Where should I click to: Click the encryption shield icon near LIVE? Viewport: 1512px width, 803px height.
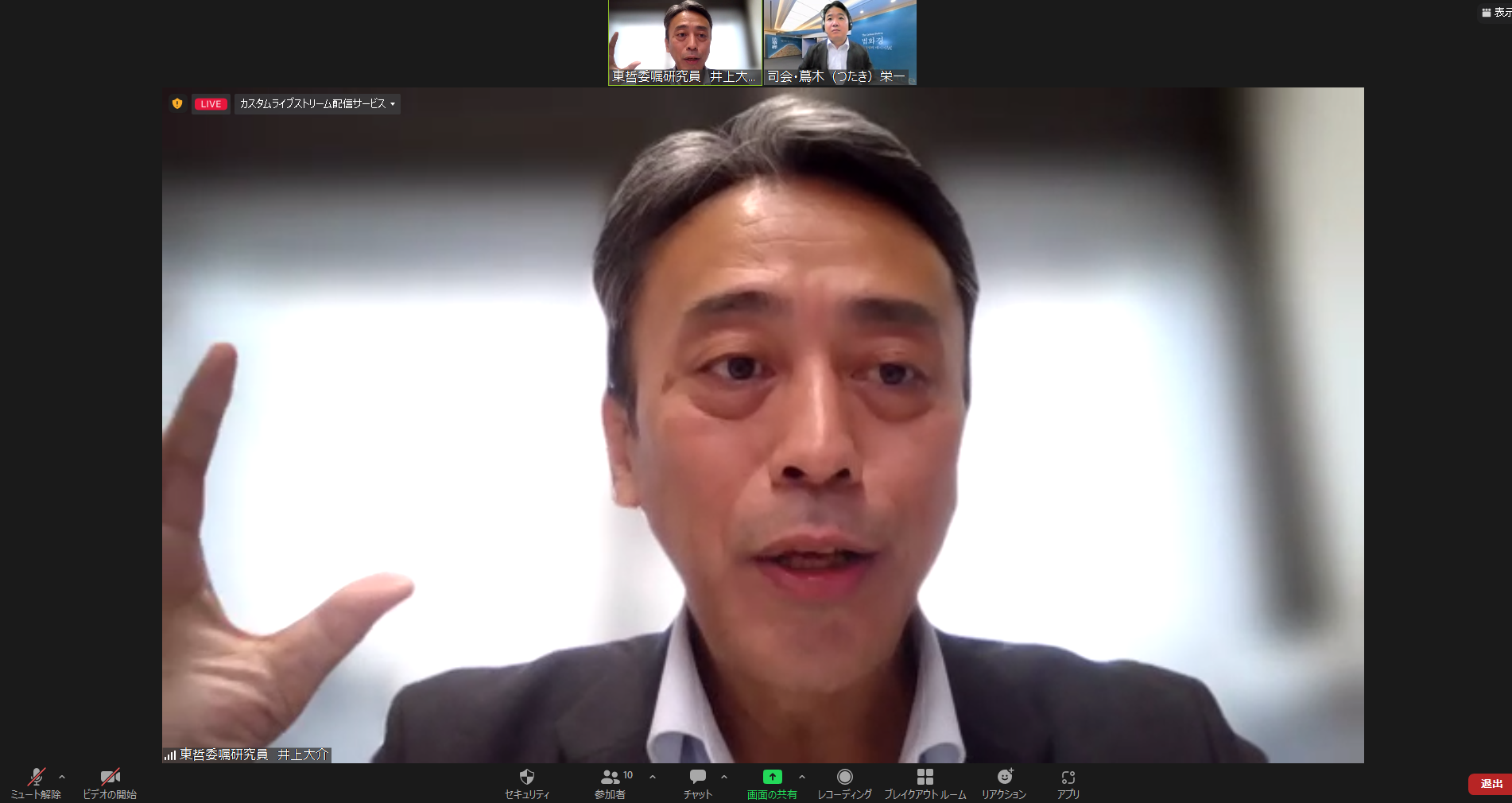(177, 103)
